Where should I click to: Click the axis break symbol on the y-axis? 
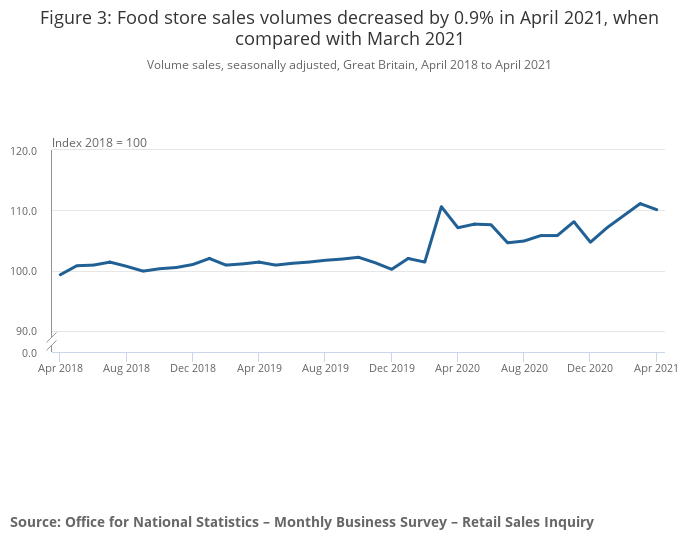coord(52,338)
